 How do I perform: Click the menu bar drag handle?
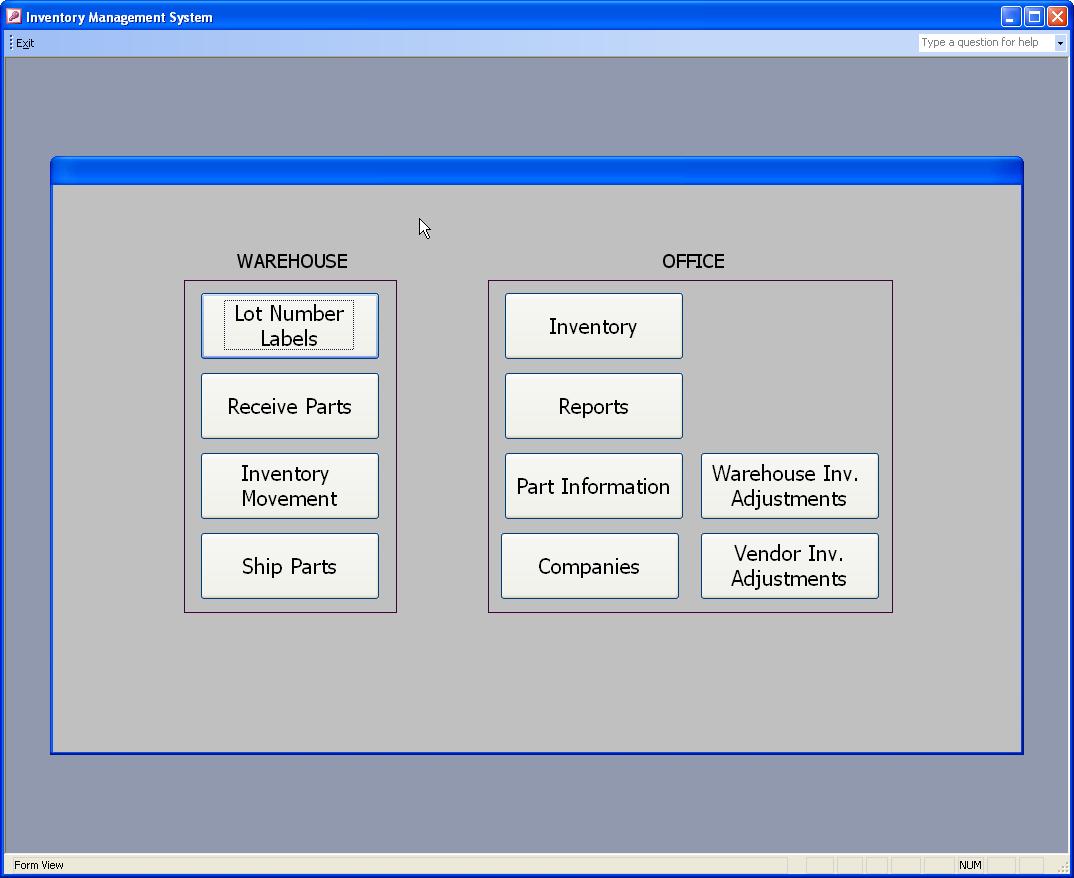click(11, 43)
